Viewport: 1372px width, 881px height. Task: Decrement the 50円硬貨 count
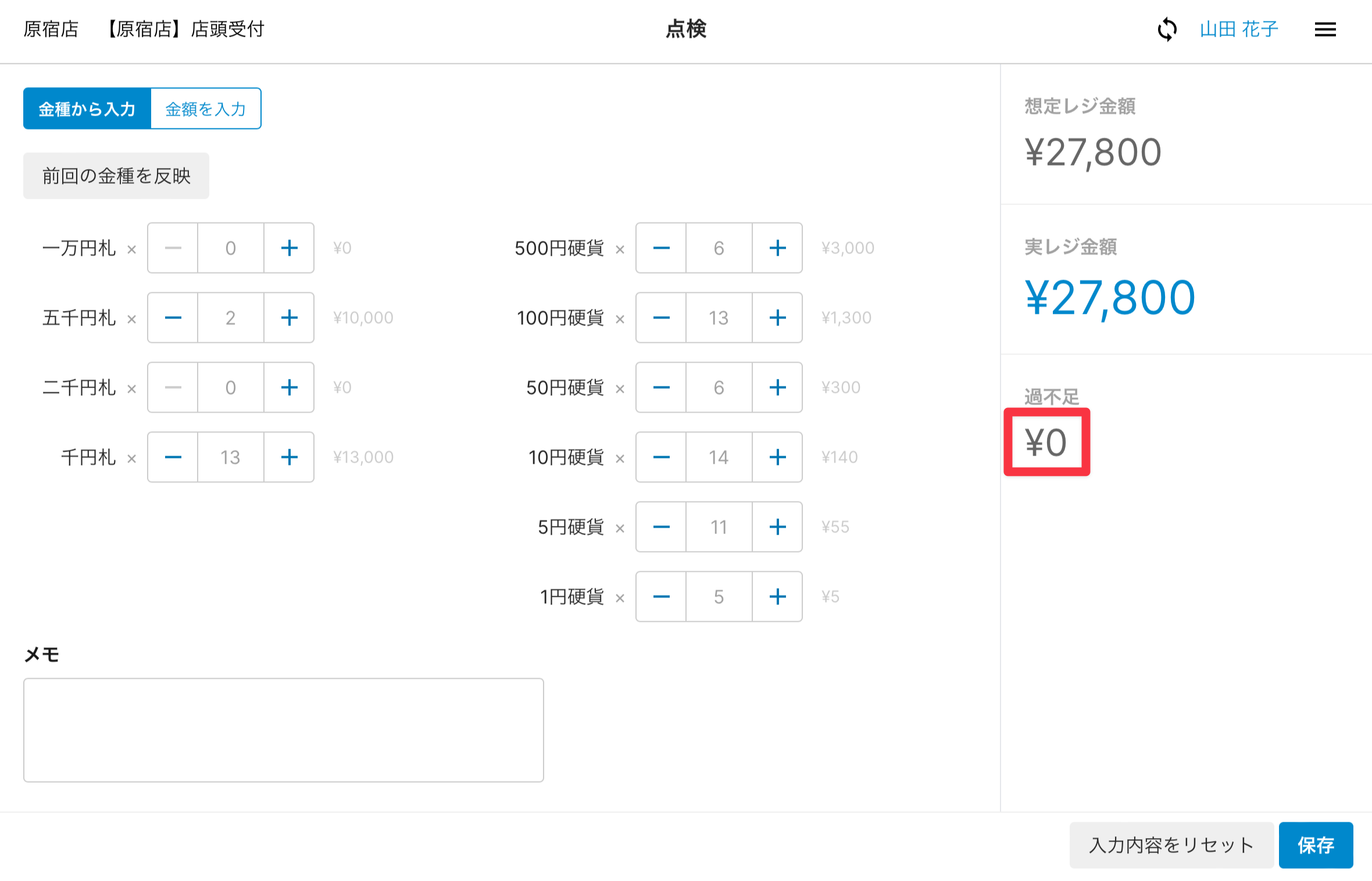click(x=661, y=388)
